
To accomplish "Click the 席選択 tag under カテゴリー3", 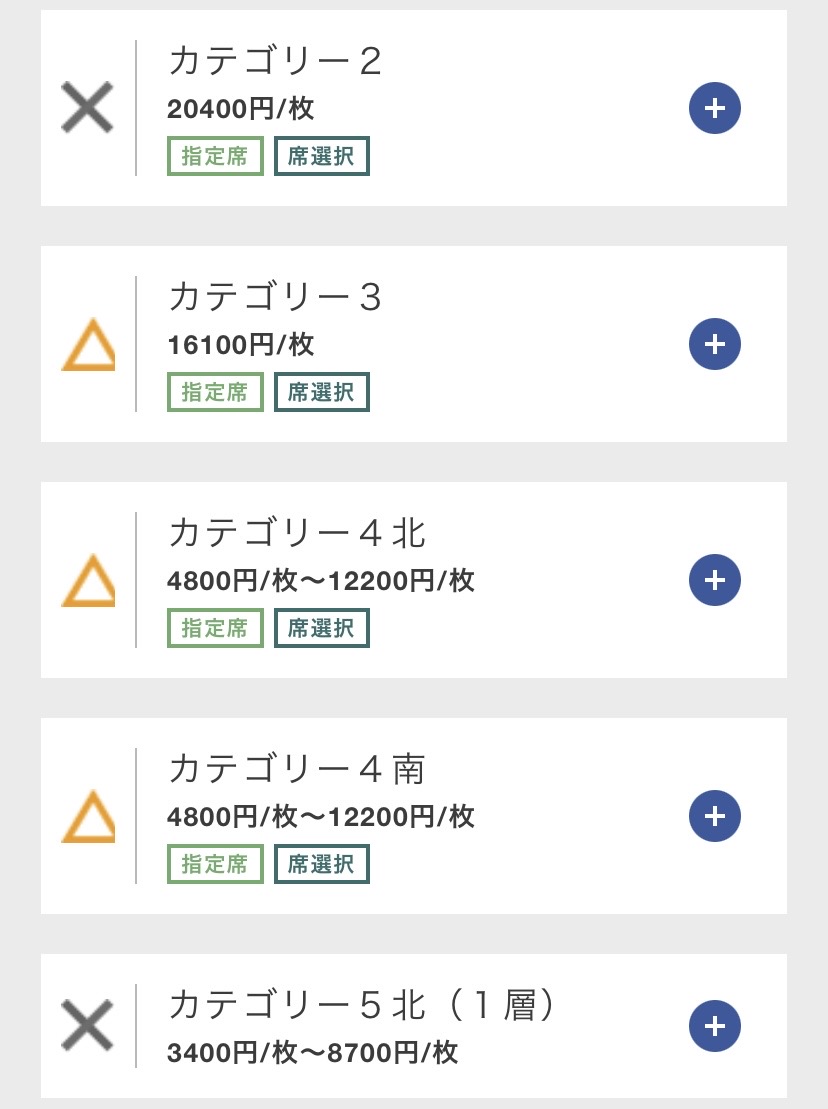I will coord(322,393).
